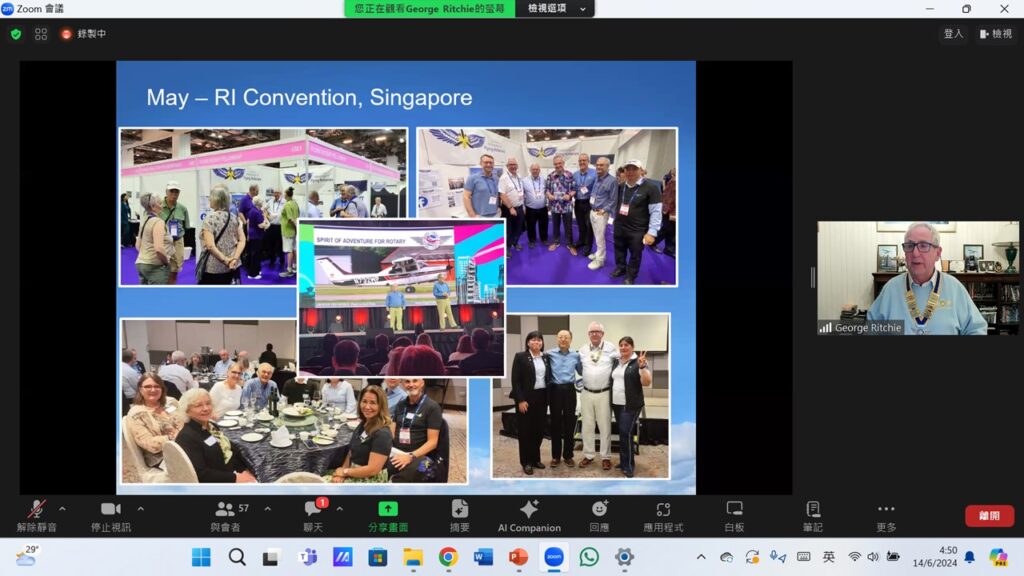This screenshot has height=576, width=1024.
Task: Open the View Options dropdown at top
Action: [x=555, y=9]
